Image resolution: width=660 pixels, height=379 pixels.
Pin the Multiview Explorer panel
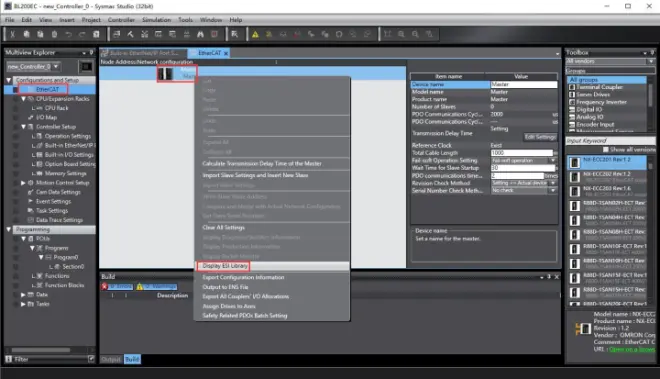tap(91, 53)
